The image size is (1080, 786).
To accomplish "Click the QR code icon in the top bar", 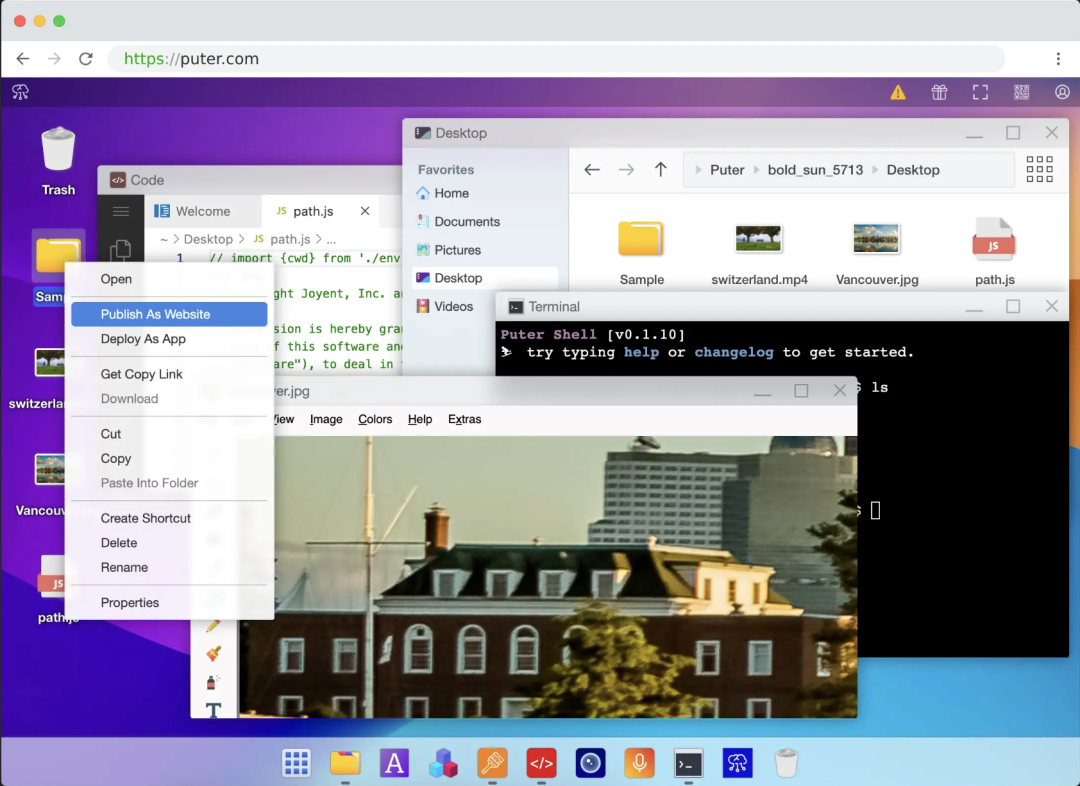I will coord(1021,92).
